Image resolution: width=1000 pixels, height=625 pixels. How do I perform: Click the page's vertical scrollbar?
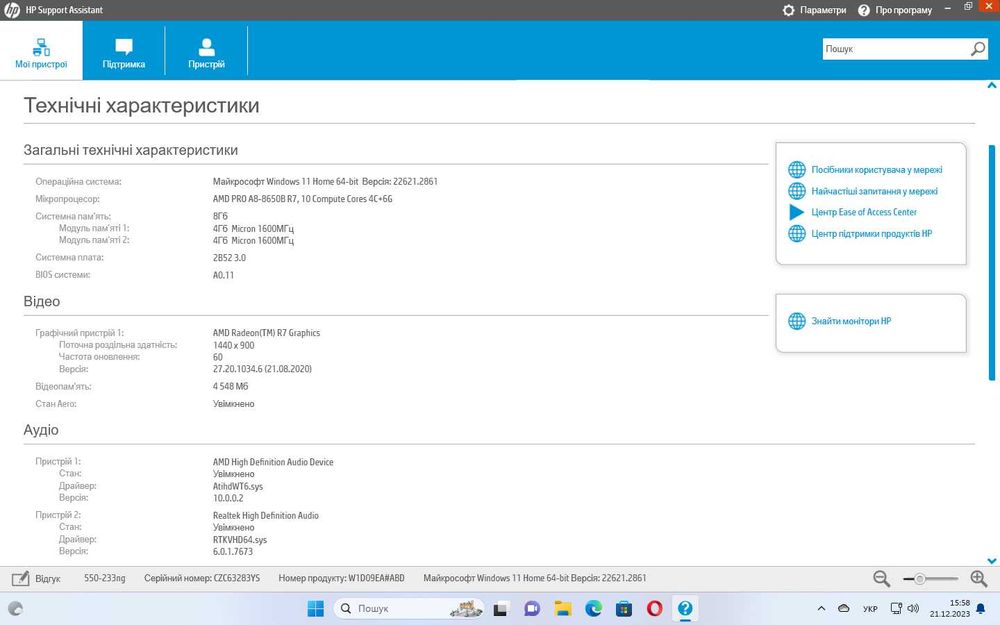[x=992, y=263]
